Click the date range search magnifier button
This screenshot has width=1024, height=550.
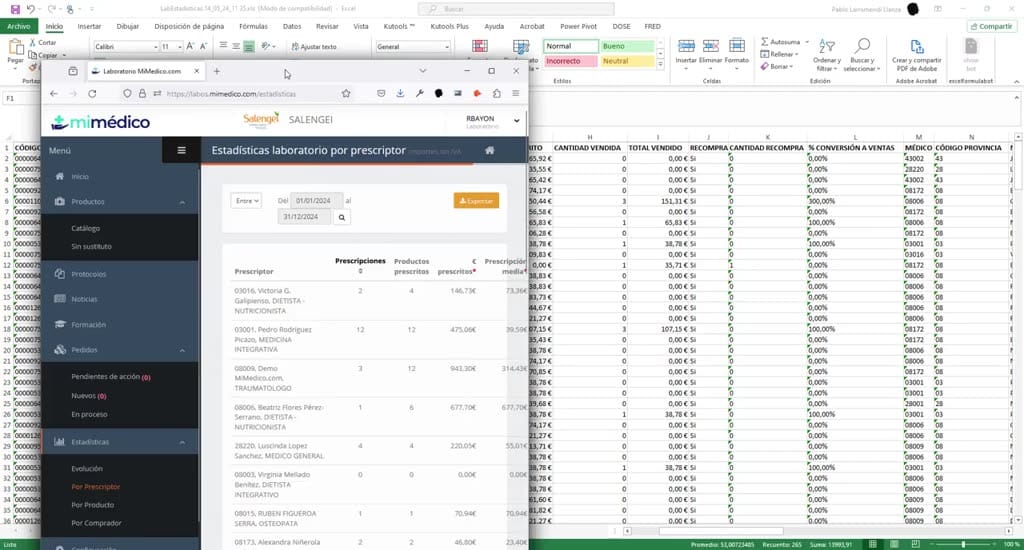[x=342, y=218]
